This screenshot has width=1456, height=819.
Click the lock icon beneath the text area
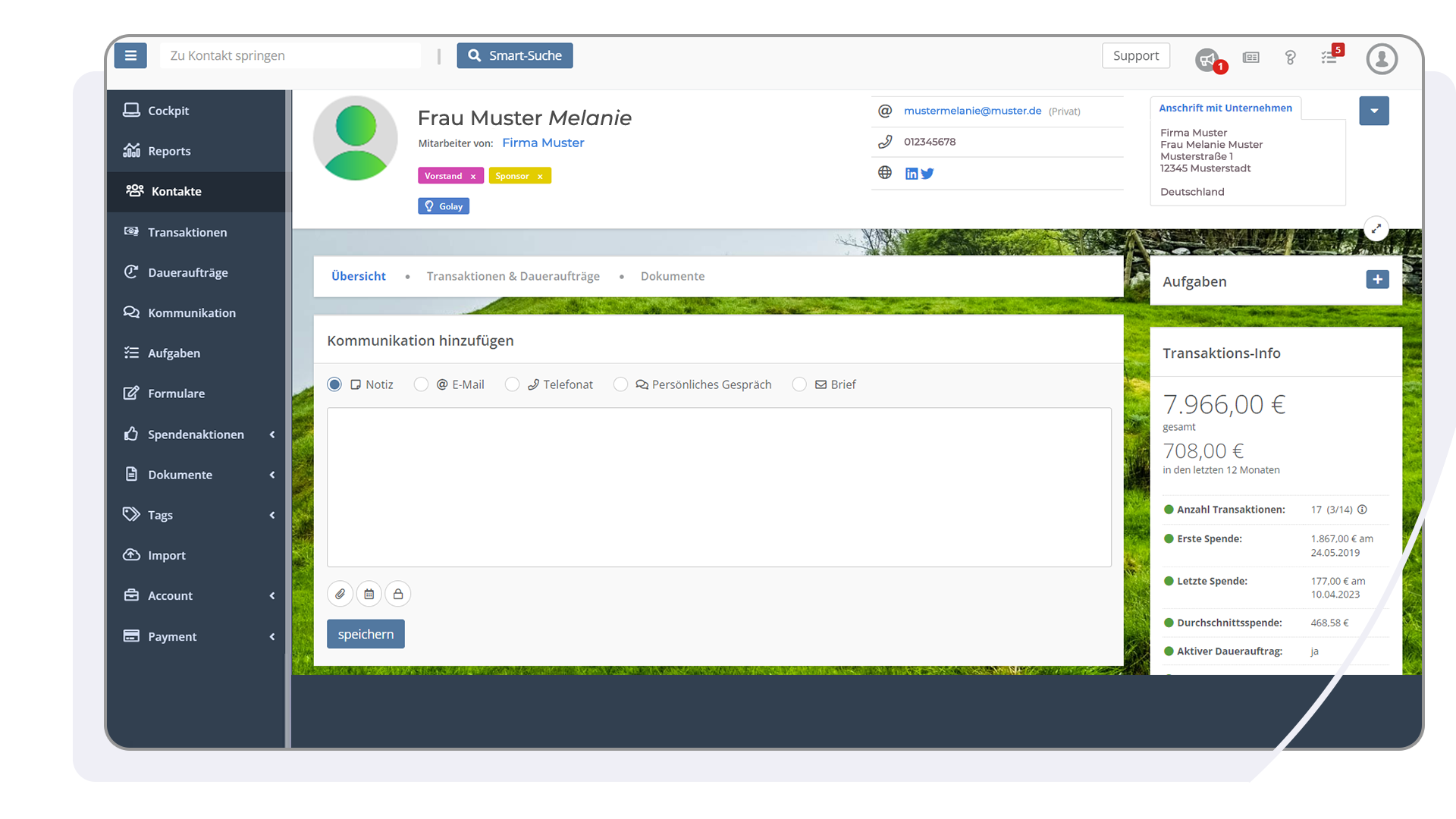point(397,594)
